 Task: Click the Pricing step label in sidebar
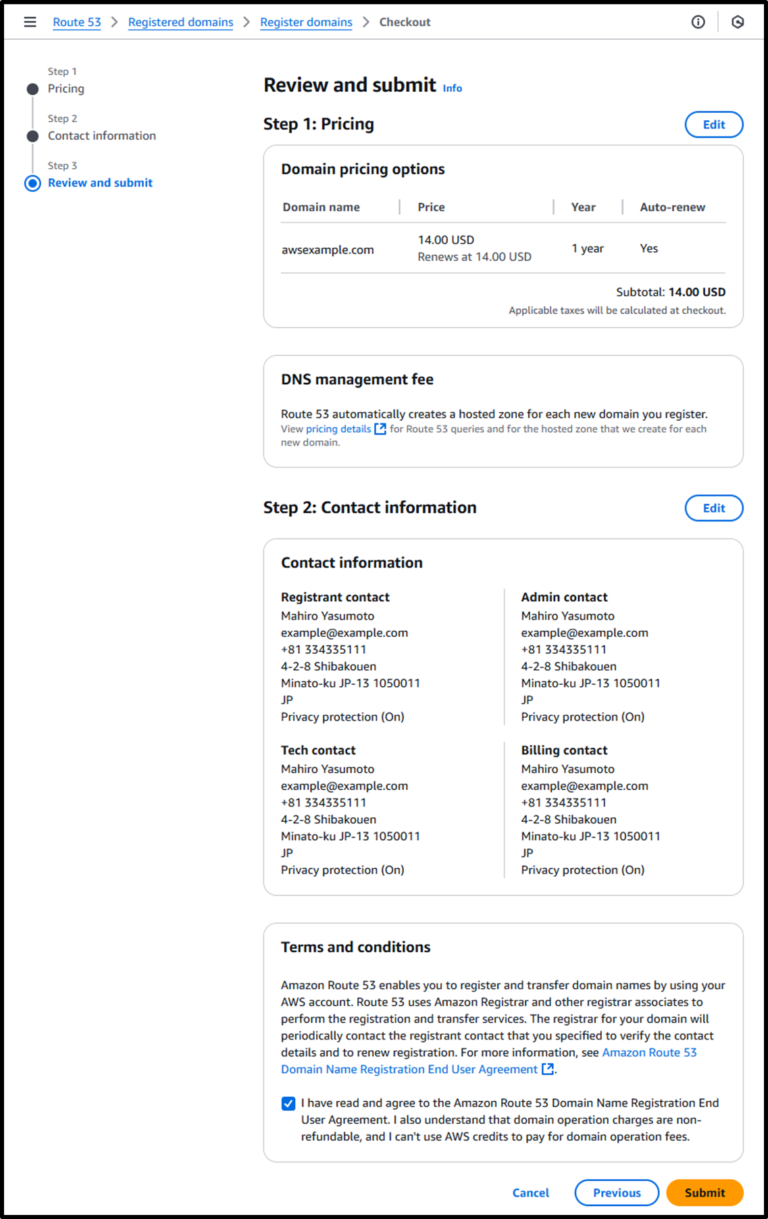65,88
